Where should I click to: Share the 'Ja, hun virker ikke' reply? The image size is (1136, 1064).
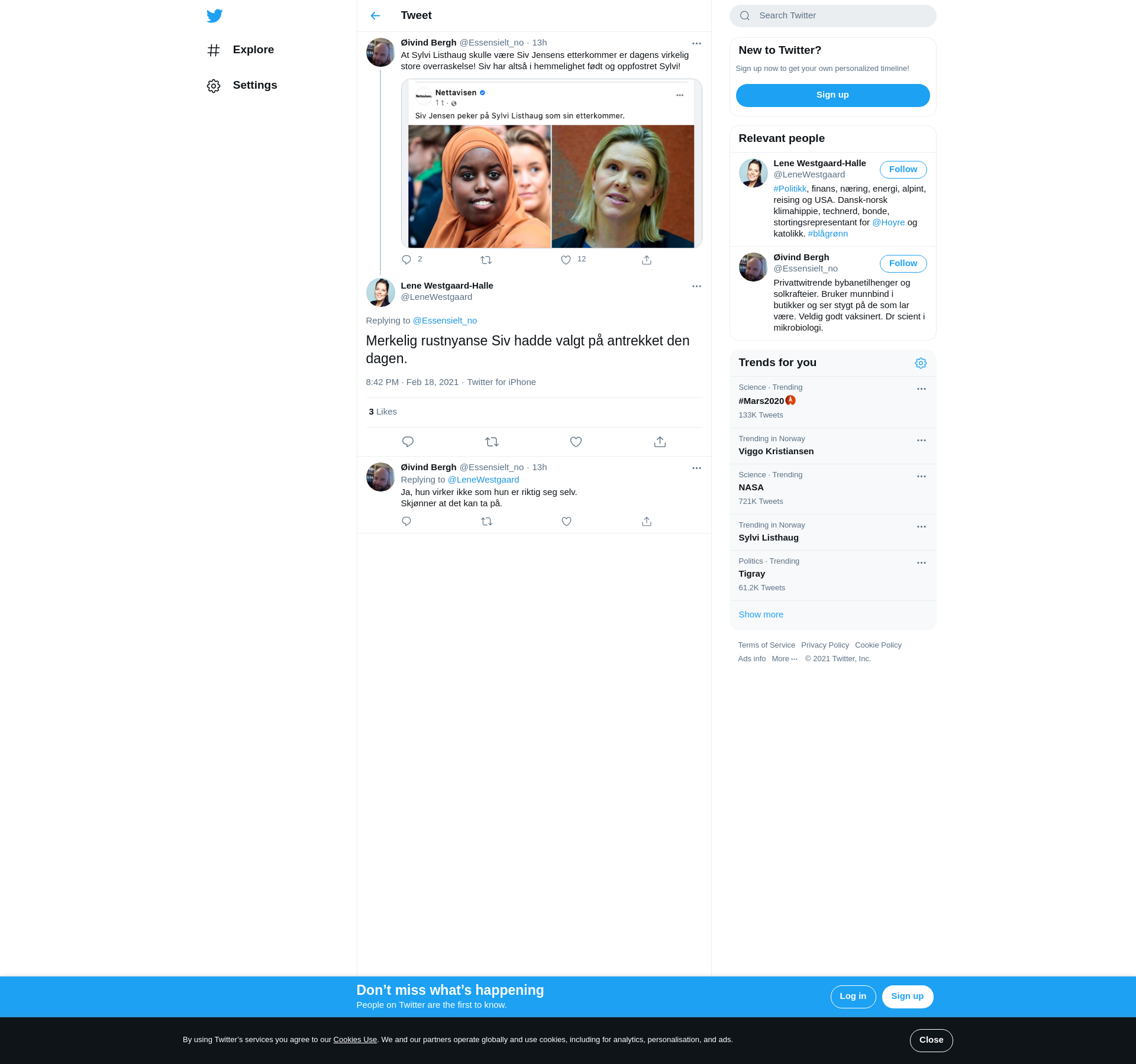point(647,521)
